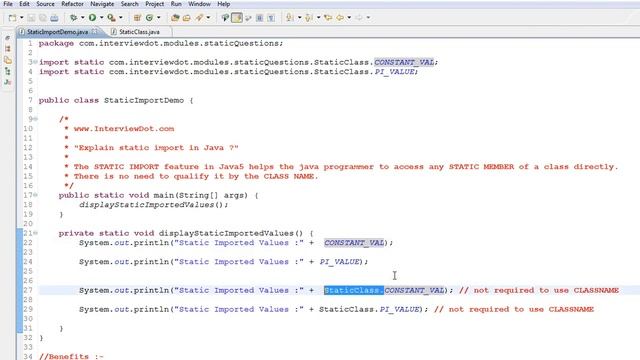640x360 pixels.
Task: Open dropdown arrow next to Debug icon
Action: [x=82, y=18]
